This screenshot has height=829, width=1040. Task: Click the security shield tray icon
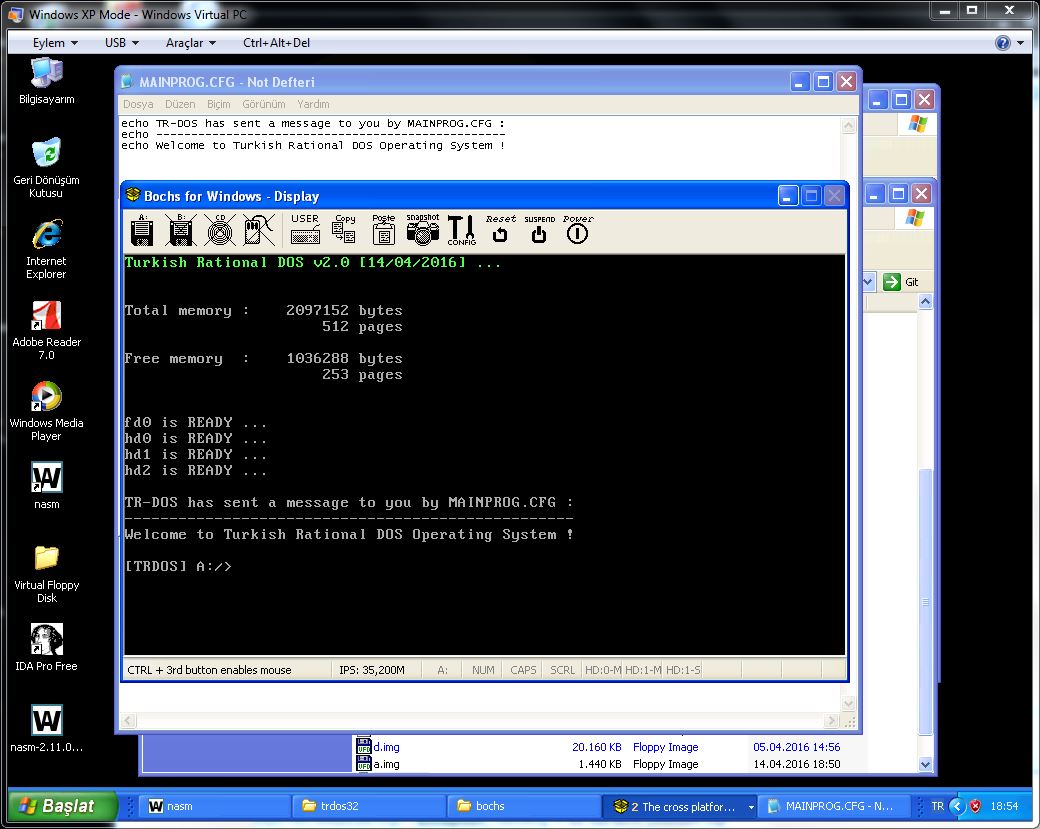pyautogui.click(x=975, y=806)
